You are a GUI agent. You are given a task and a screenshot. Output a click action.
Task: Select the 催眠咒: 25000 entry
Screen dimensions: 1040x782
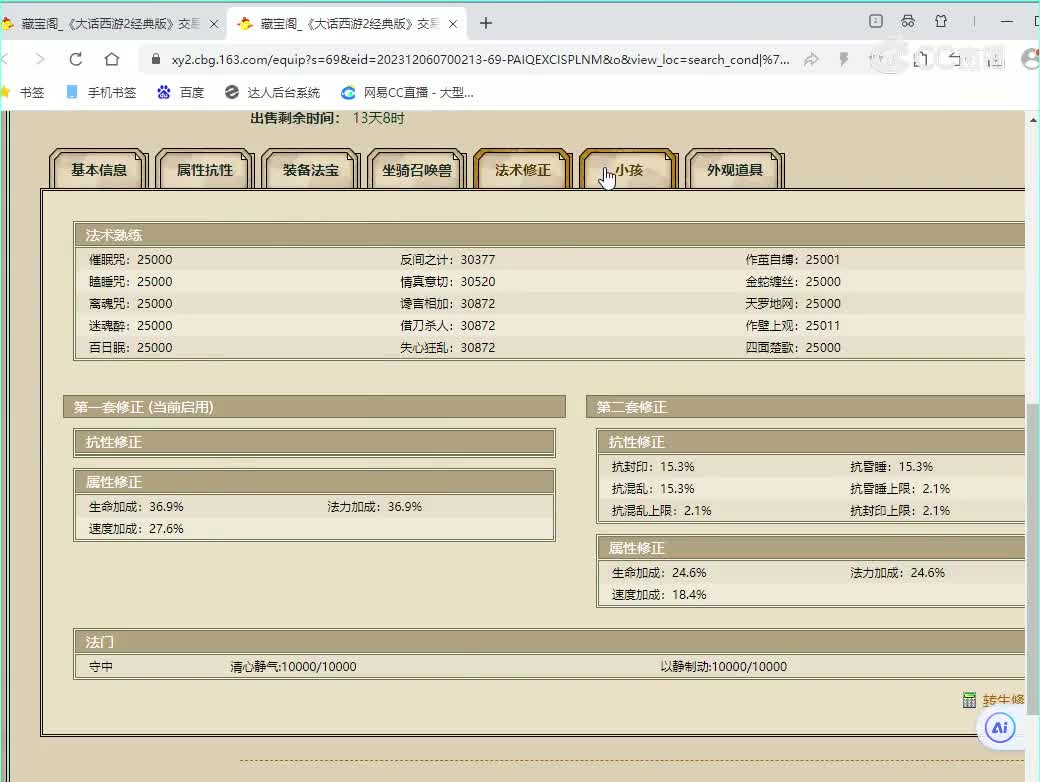[x=131, y=259]
